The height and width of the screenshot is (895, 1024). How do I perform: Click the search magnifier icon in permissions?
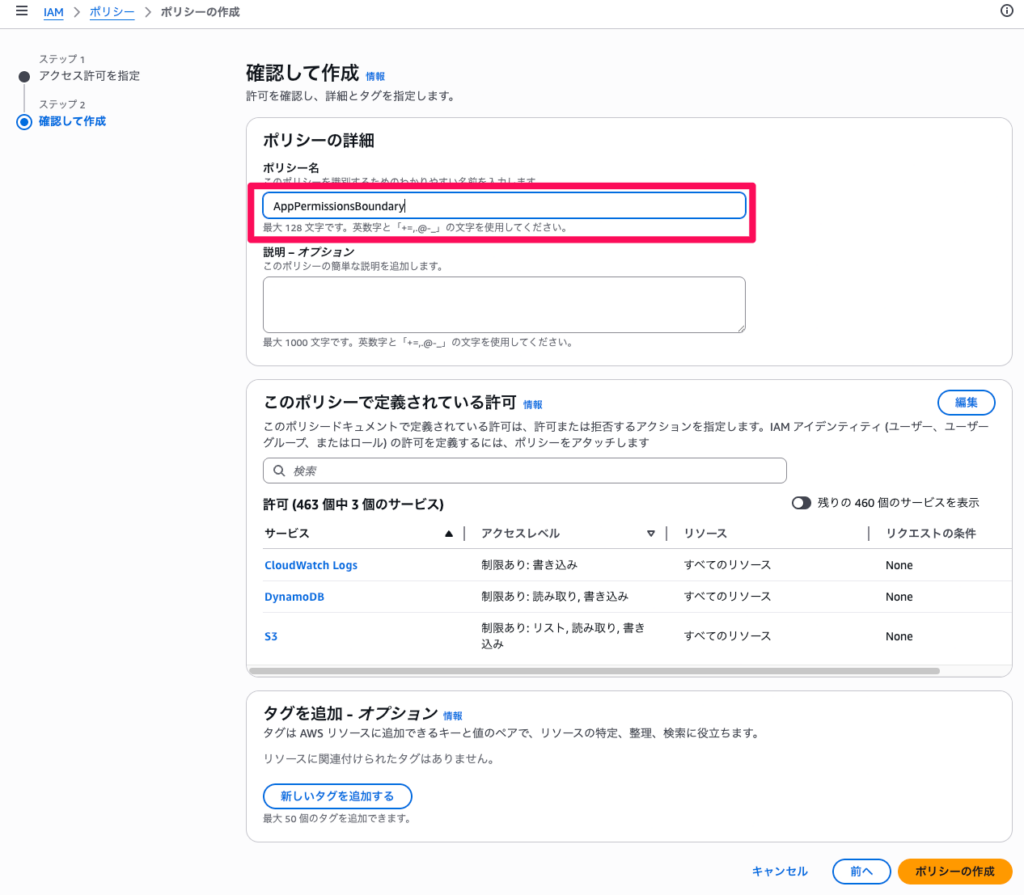pos(278,471)
